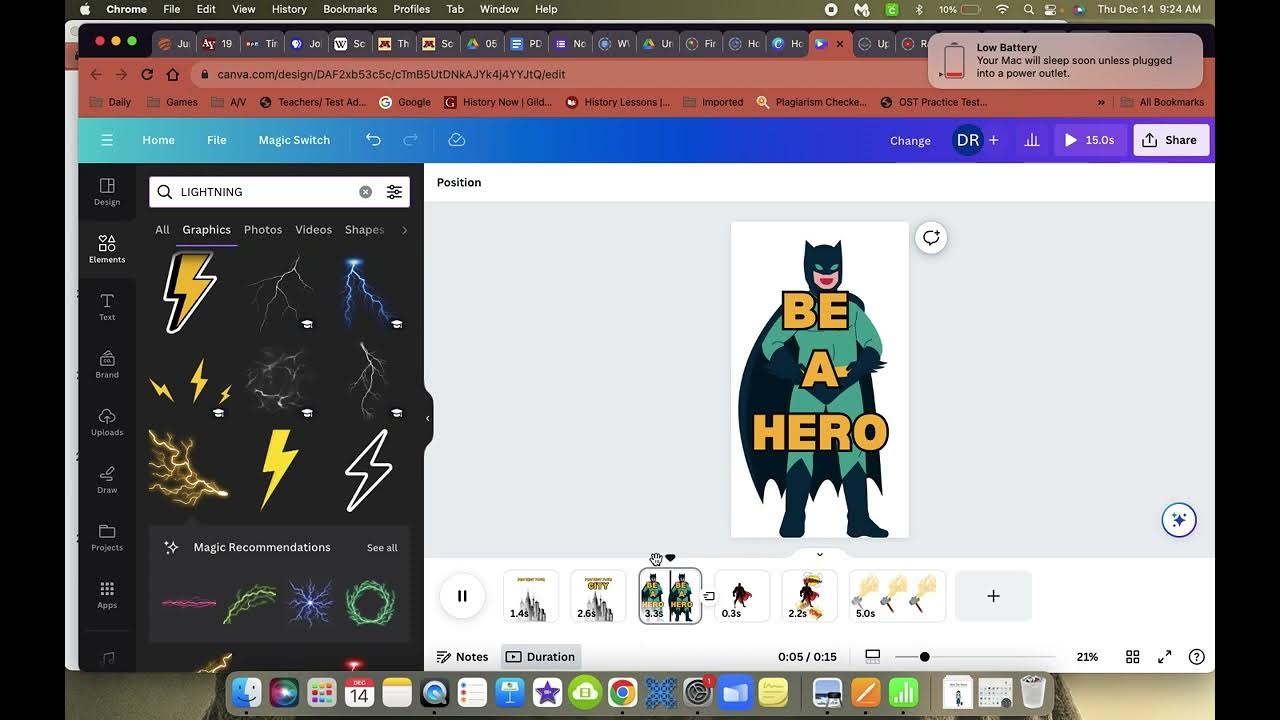This screenshot has width=1280, height=720.
Task: Click the Chrome address bar URL
Action: [x=391, y=74]
